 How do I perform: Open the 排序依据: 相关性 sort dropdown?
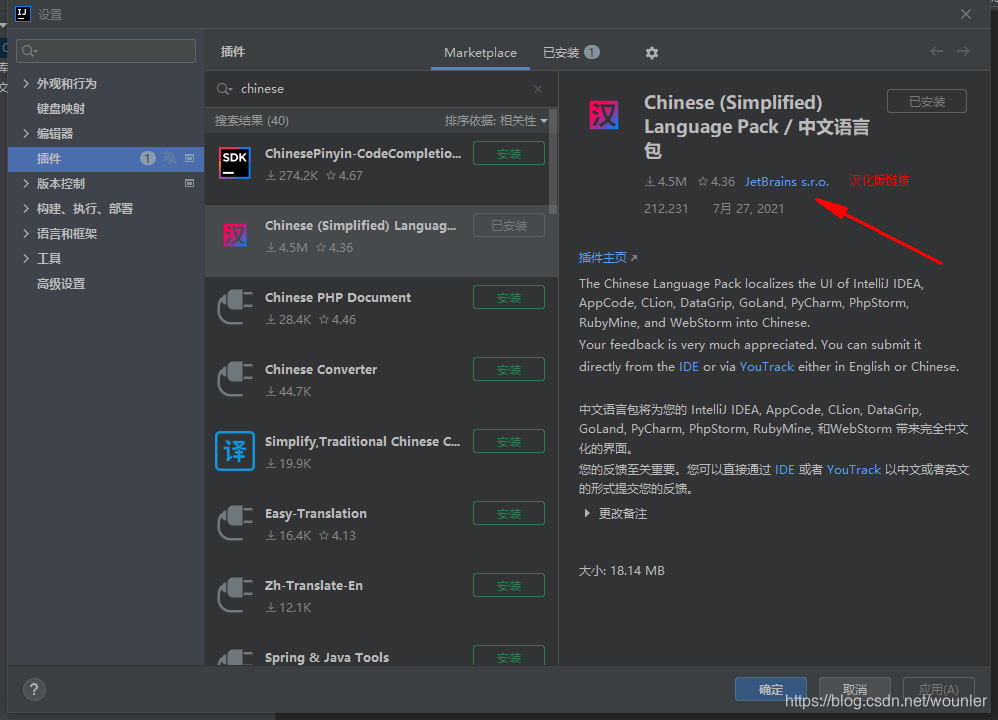pos(495,121)
